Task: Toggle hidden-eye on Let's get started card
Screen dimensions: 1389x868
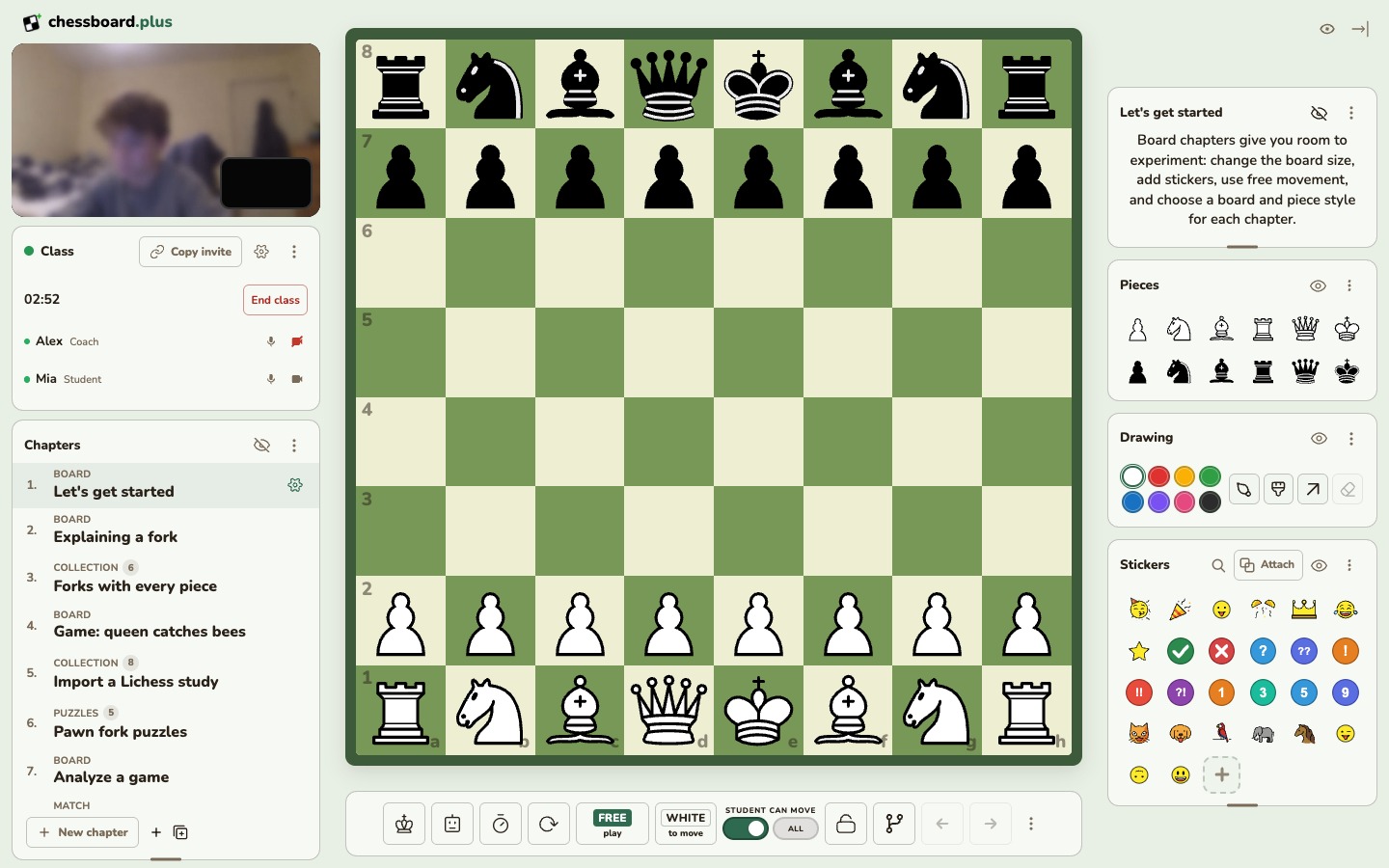Action: click(1320, 113)
